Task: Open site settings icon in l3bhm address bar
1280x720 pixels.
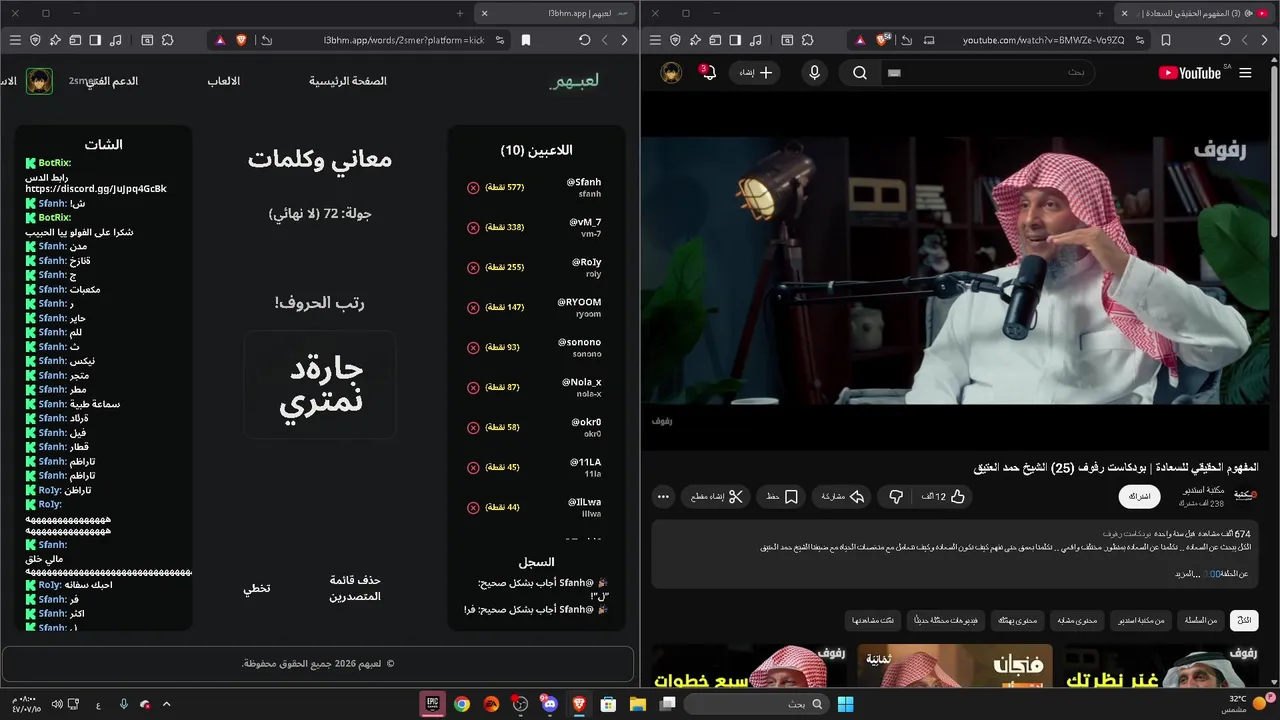Action: 500,40
